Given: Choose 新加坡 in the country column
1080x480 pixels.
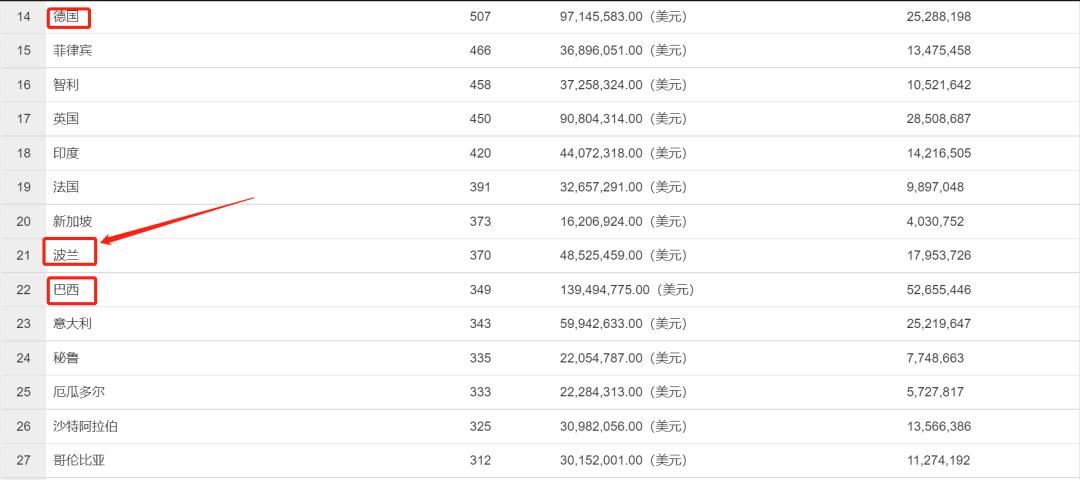Looking at the screenshot, I should point(72,222).
